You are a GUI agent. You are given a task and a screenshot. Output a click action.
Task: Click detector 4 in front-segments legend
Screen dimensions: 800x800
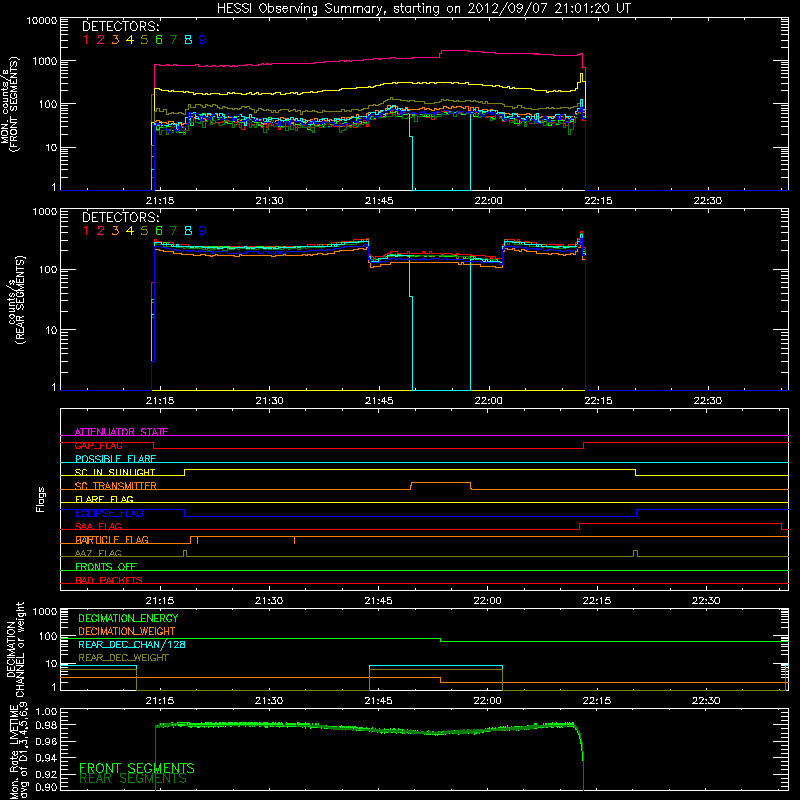click(130, 39)
